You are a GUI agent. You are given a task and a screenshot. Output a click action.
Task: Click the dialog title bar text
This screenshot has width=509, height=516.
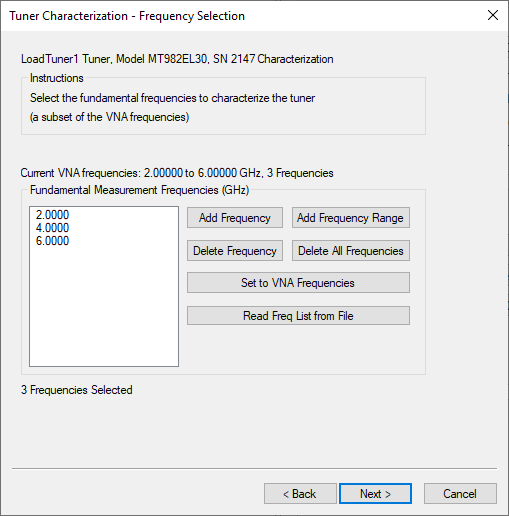[x=127, y=16]
